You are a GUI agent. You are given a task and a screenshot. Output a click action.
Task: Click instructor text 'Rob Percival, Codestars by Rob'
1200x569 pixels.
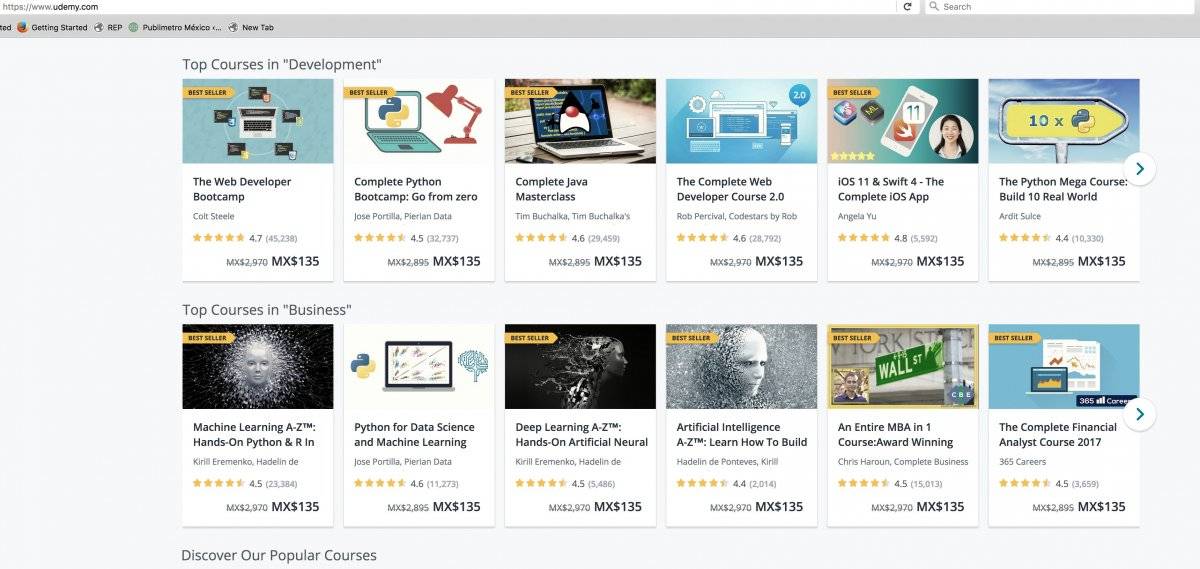click(737, 216)
